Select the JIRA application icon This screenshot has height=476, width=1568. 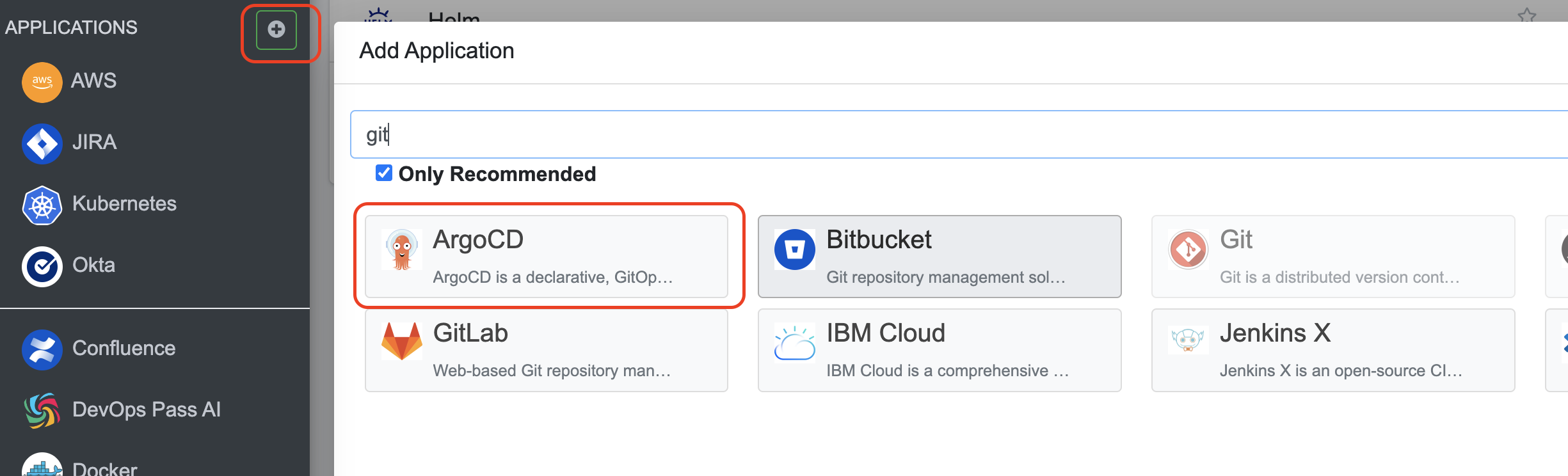pos(42,143)
